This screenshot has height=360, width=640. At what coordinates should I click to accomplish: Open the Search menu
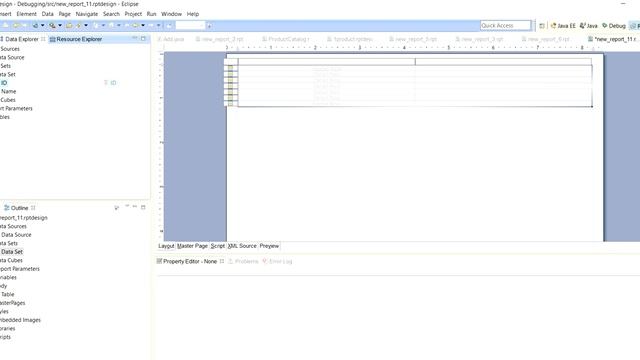[x=111, y=14]
